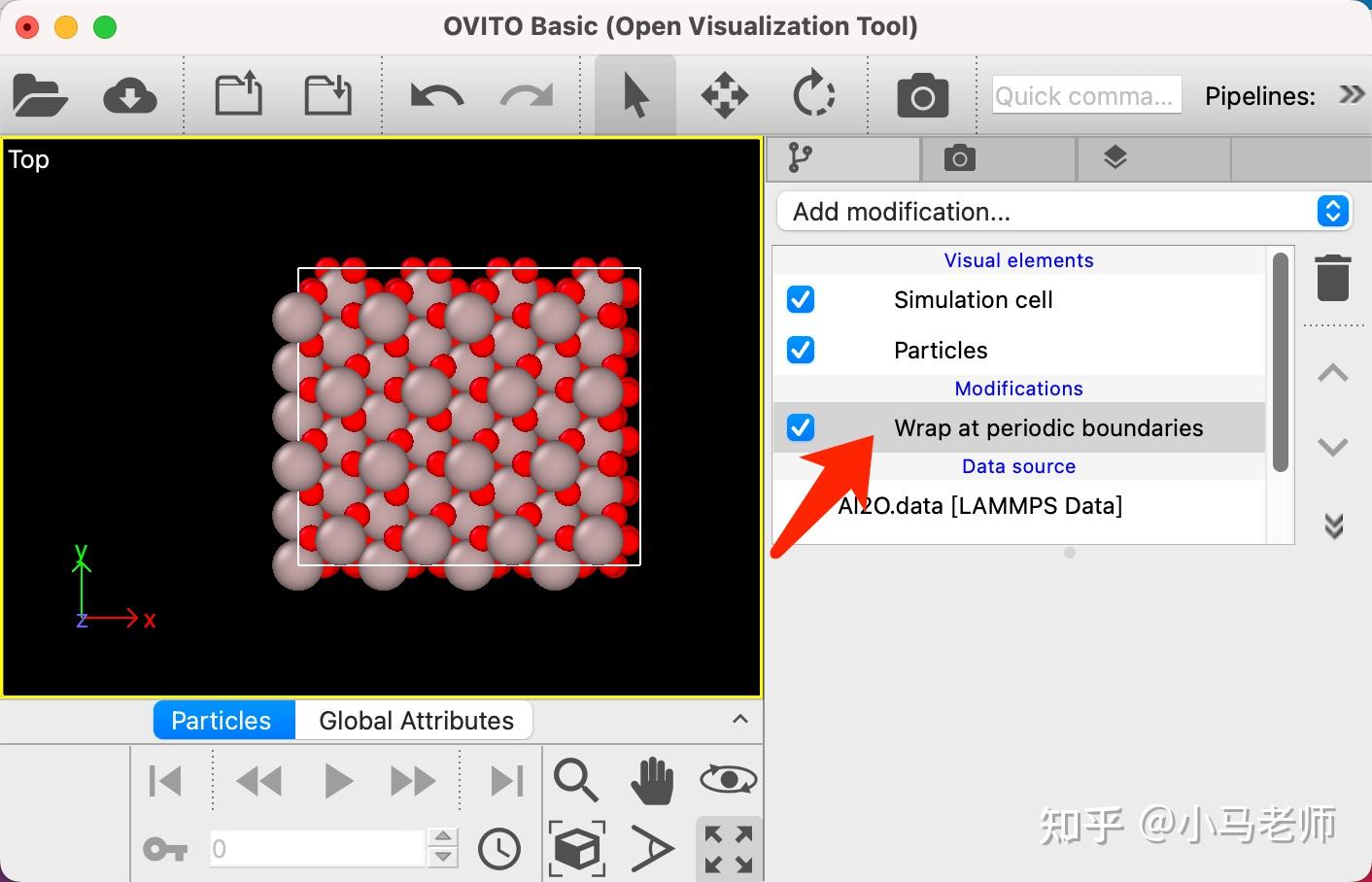The height and width of the screenshot is (882, 1372).
Task: Switch to the render settings camera tab
Action: coord(958,158)
